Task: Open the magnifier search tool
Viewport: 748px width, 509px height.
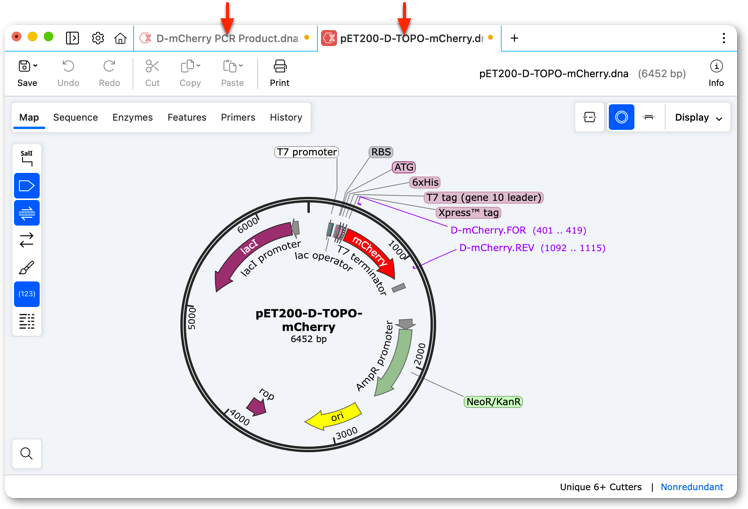Action: point(27,453)
